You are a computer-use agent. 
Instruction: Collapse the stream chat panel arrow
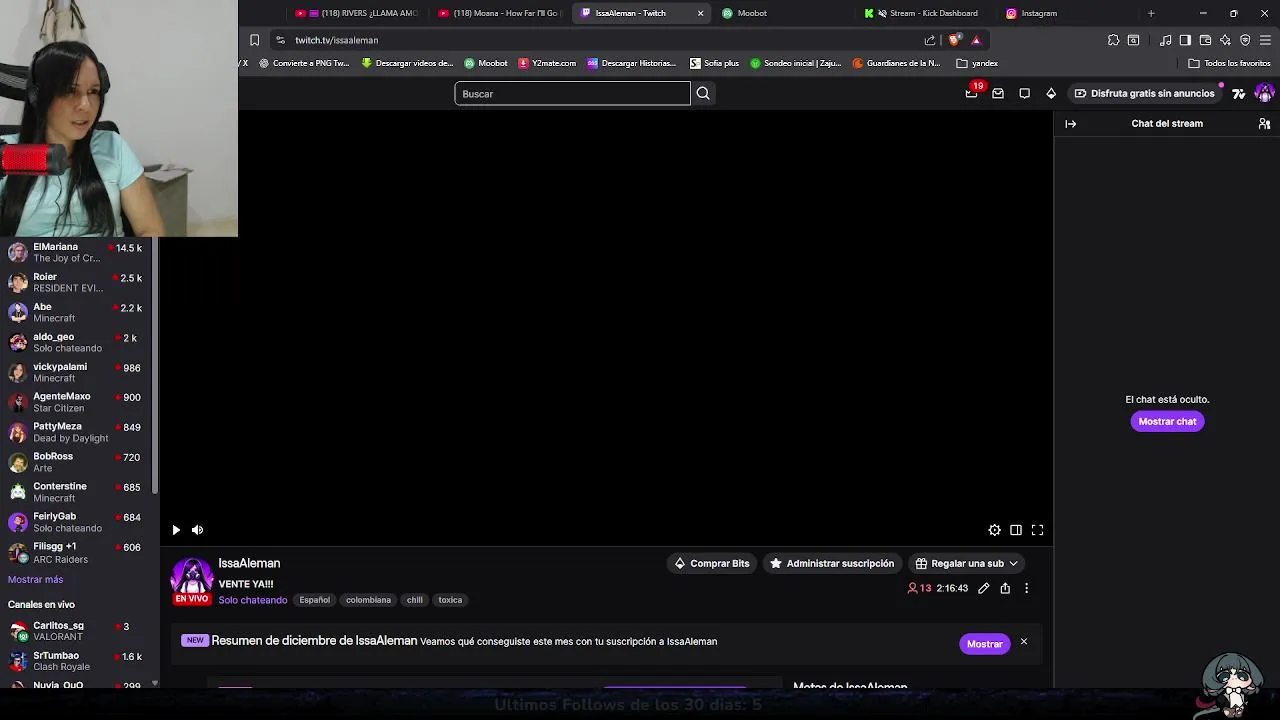pos(1070,124)
